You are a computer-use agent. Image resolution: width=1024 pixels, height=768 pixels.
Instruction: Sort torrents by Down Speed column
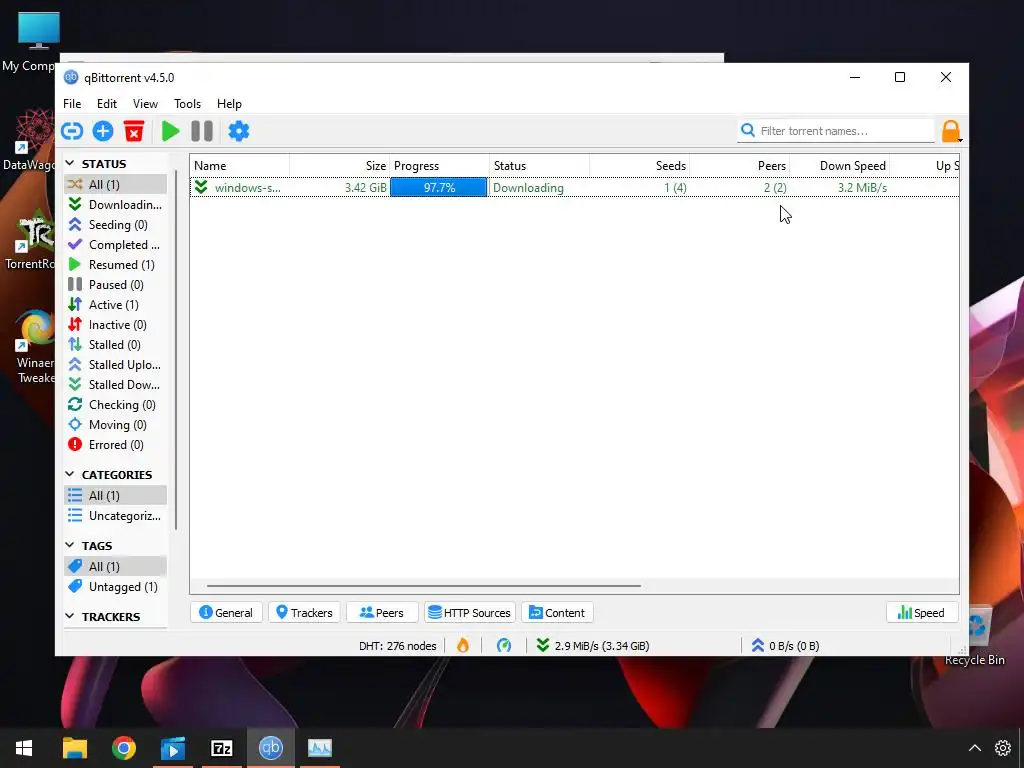(x=839, y=166)
